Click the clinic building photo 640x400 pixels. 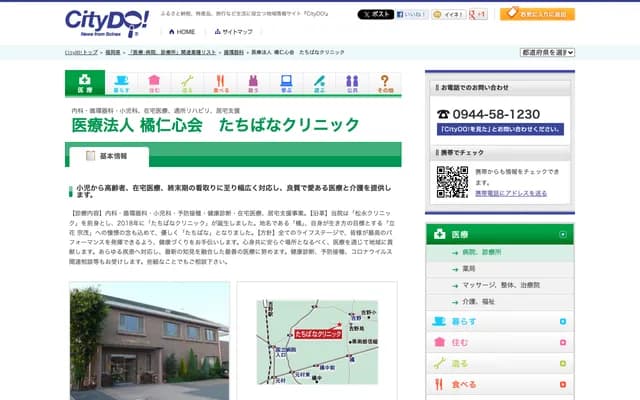149,341
